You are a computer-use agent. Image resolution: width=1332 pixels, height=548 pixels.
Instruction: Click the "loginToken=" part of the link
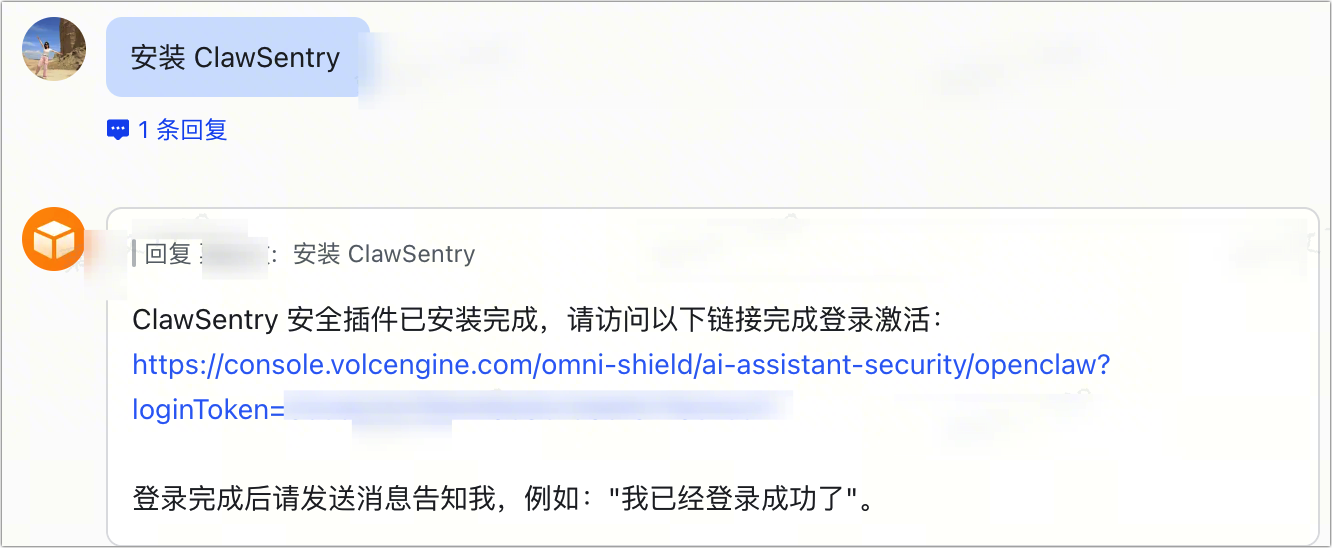[x=208, y=409]
